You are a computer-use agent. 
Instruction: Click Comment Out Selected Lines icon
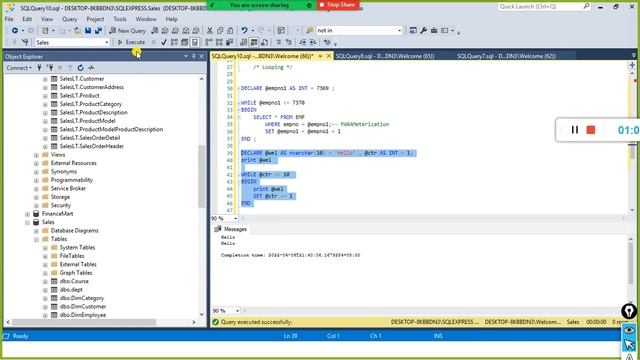pos(278,42)
